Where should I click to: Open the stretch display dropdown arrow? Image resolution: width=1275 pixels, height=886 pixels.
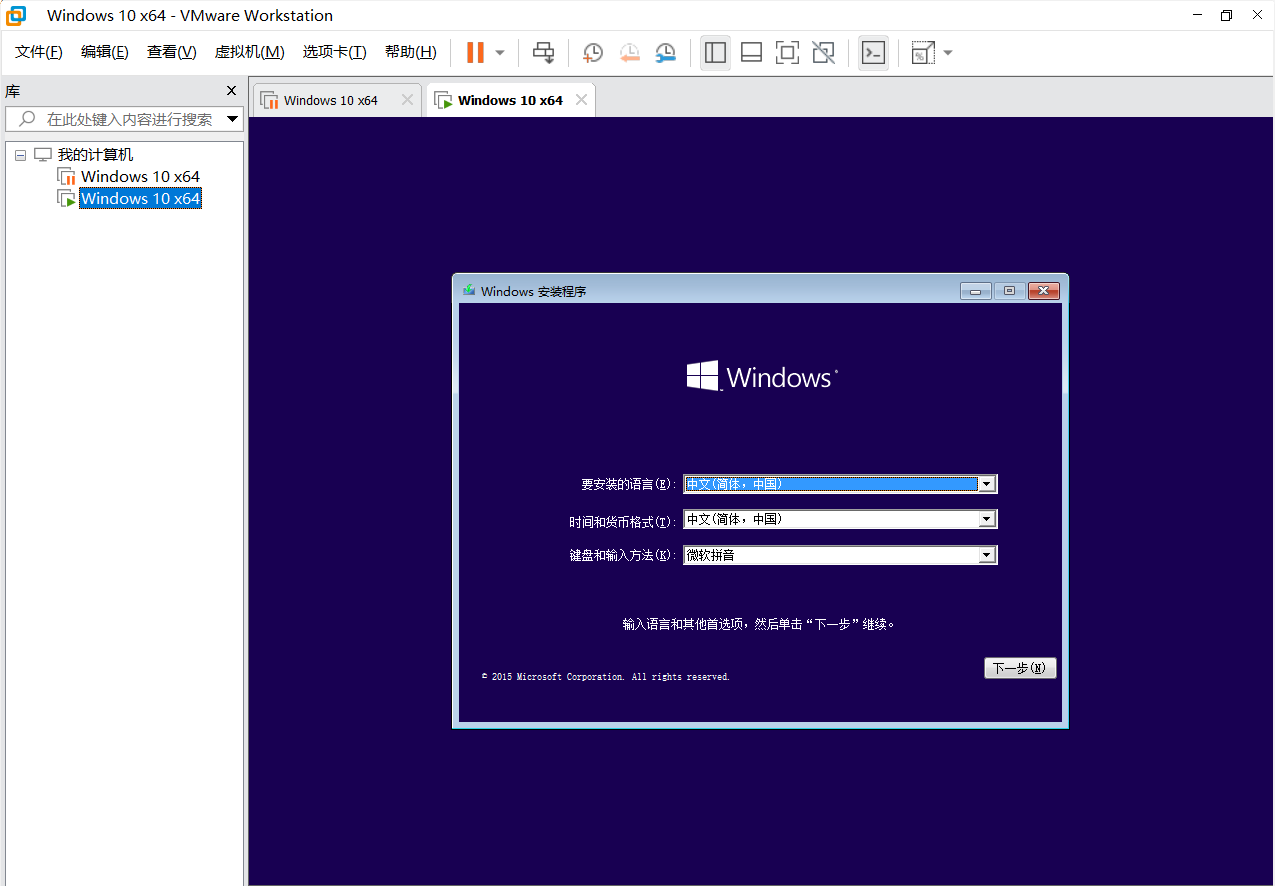947,53
